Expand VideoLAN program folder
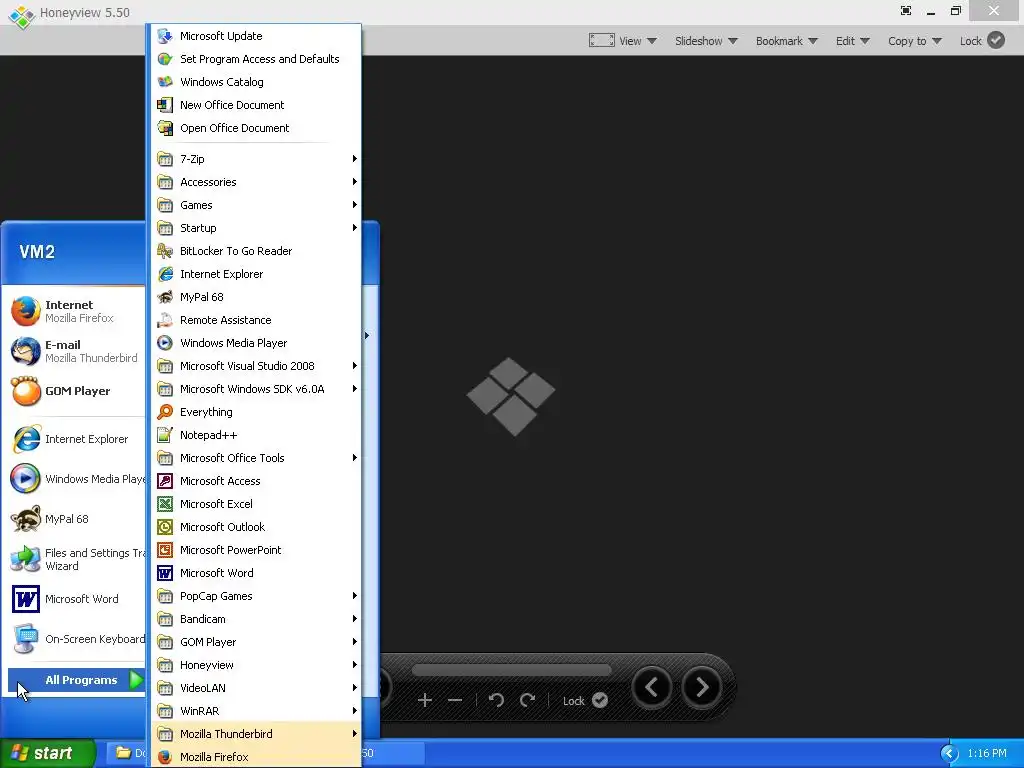The image size is (1024, 768). pyautogui.click(x=256, y=688)
